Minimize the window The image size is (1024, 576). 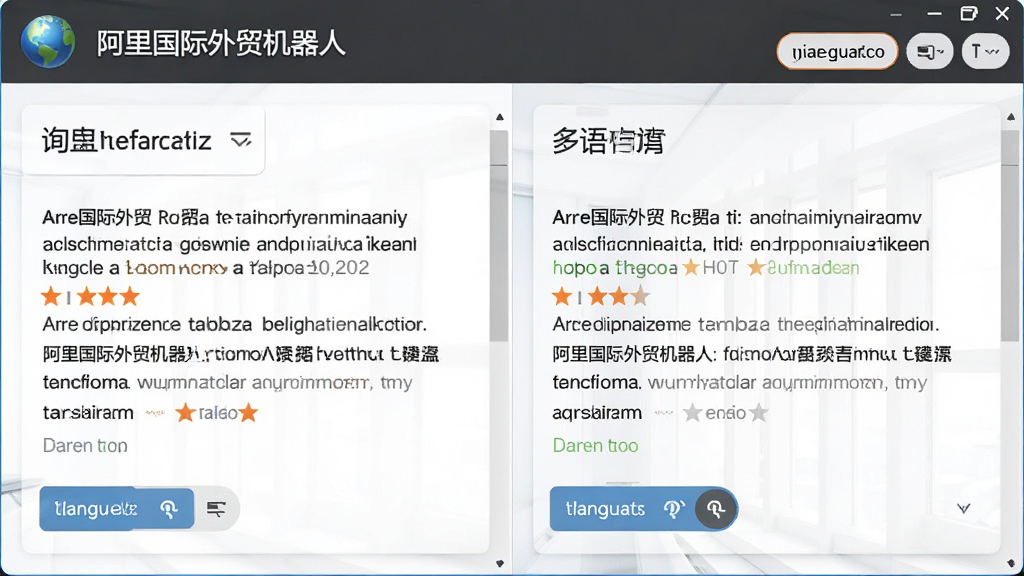(935, 14)
